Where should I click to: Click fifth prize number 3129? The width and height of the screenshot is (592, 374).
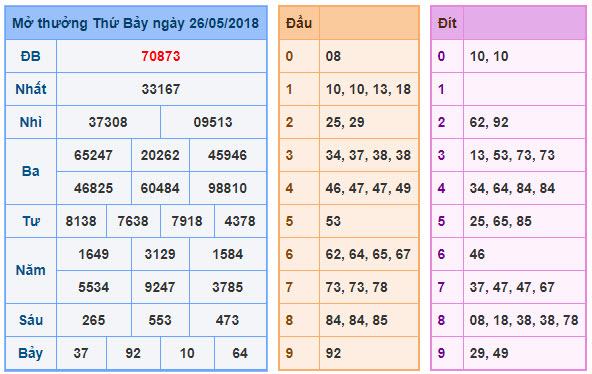(x=160, y=254)
